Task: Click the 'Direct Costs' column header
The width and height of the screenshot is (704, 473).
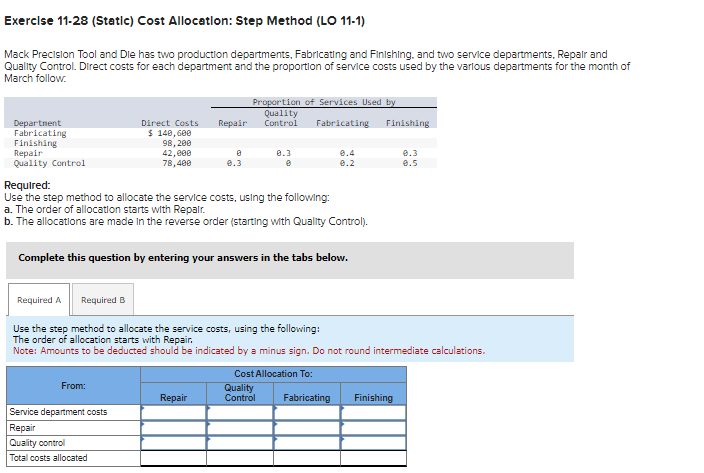Action: point(170,123)
